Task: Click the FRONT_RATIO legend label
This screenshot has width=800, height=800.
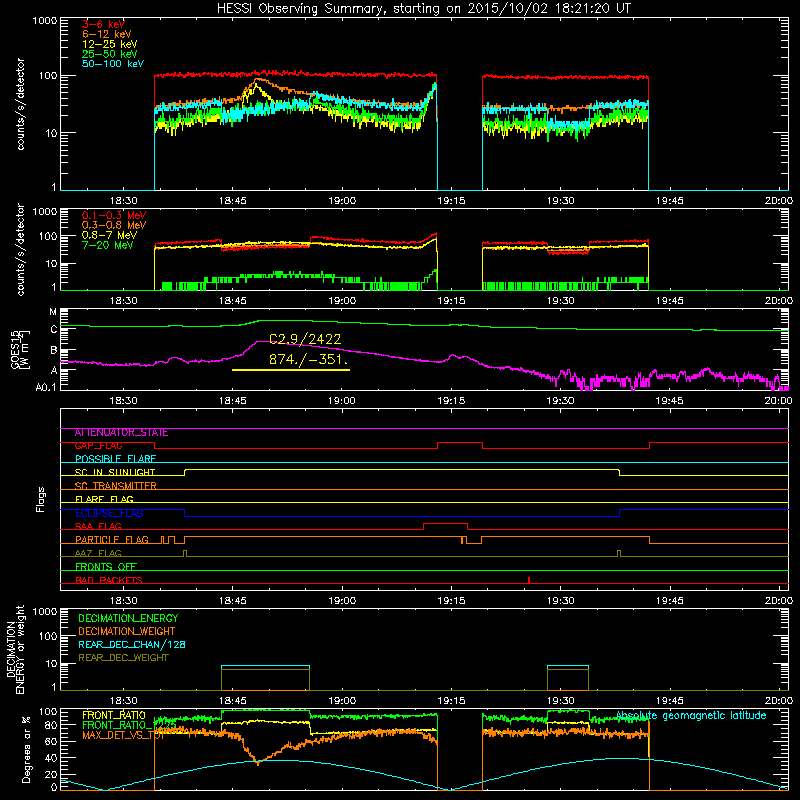Action: click(114, 716)
